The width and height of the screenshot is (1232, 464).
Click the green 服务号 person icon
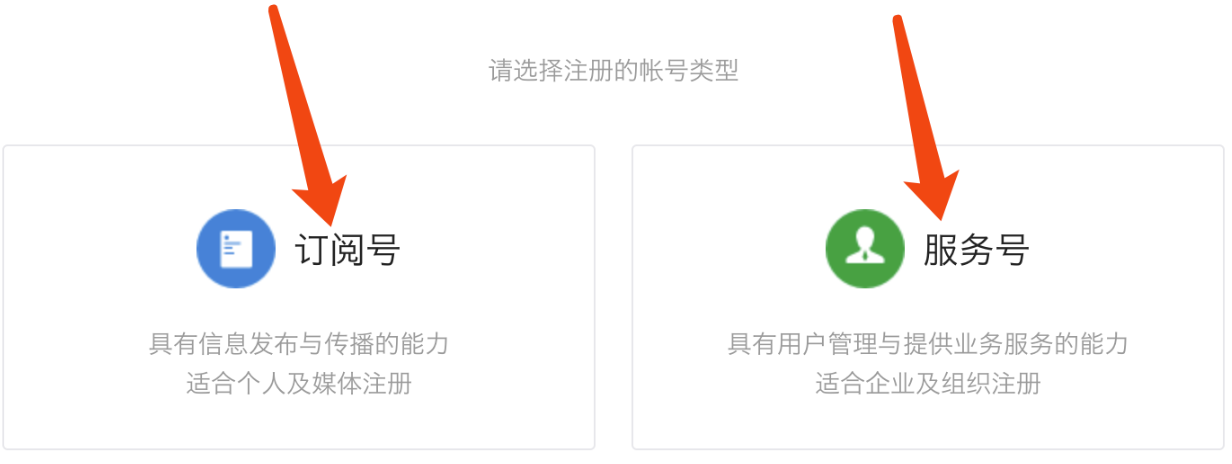[x=865, y=249]
